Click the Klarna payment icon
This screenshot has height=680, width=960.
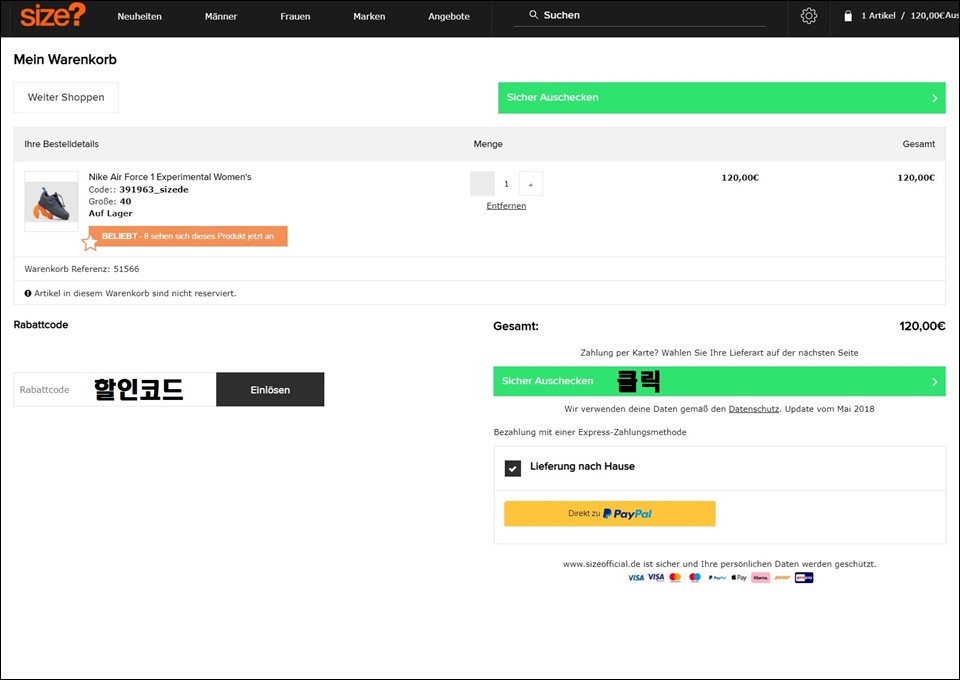click(x=760, y=577)
